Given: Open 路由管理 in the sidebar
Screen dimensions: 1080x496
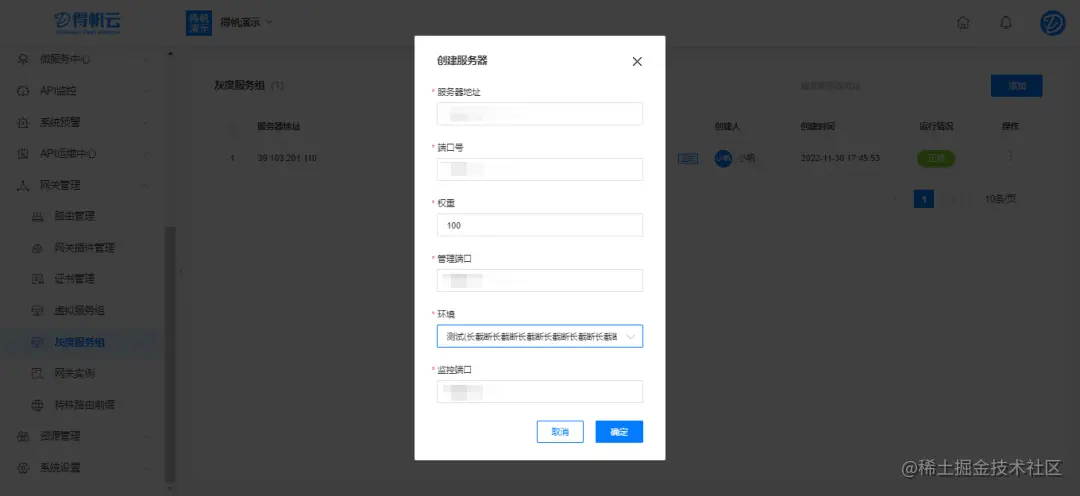Looking at the screenshot, I should coord(74,216).
